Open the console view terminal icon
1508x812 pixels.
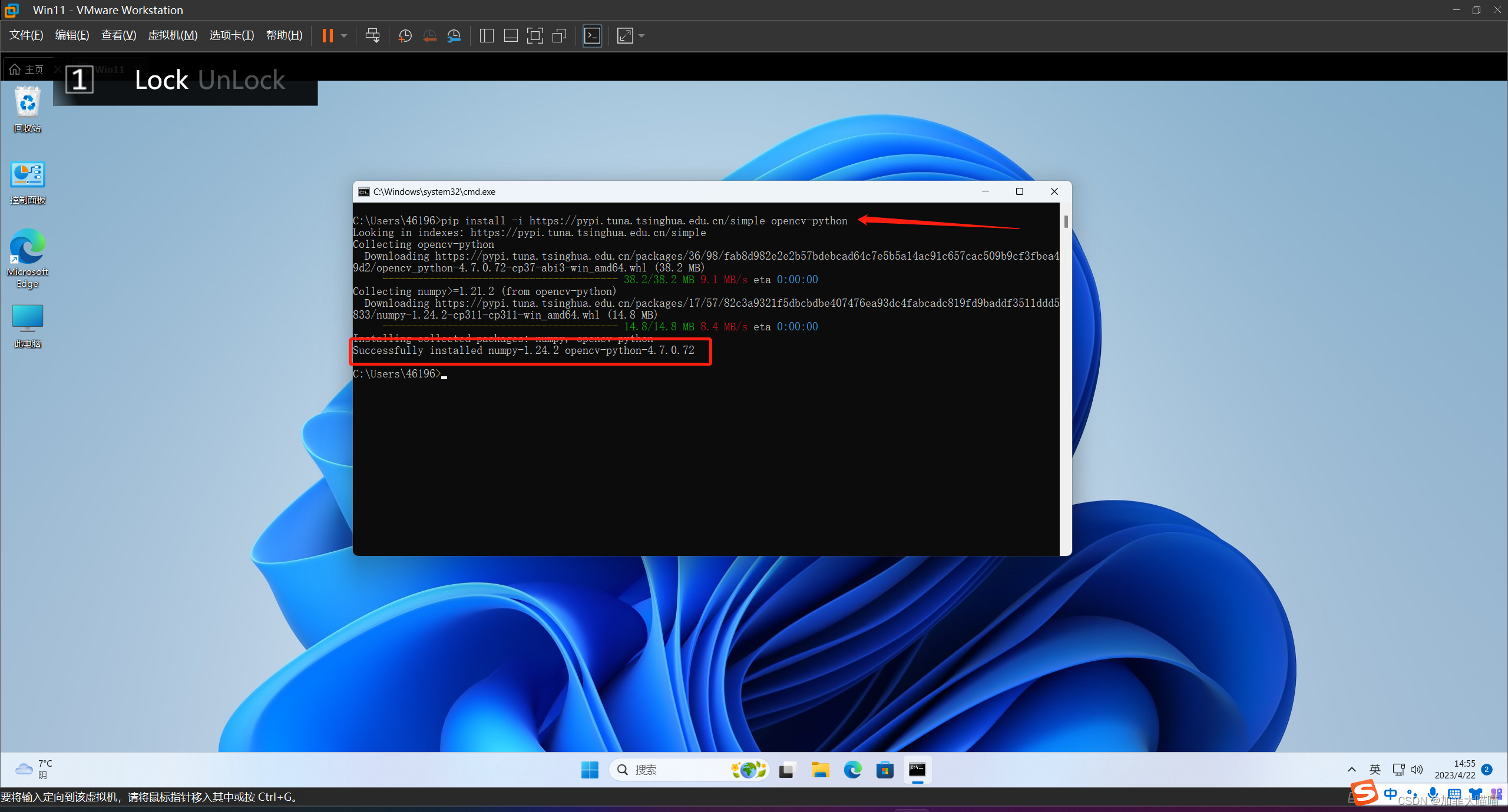point(592,36)
